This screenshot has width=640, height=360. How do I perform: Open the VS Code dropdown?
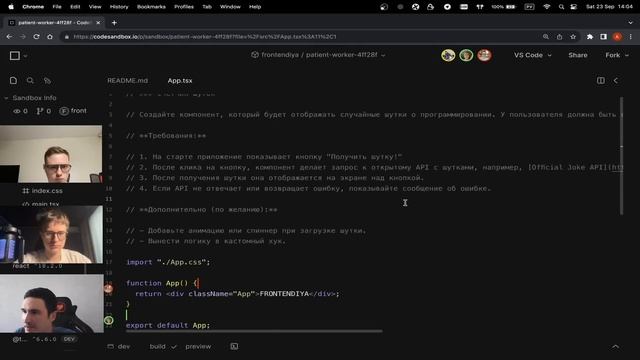coord(533,55)
